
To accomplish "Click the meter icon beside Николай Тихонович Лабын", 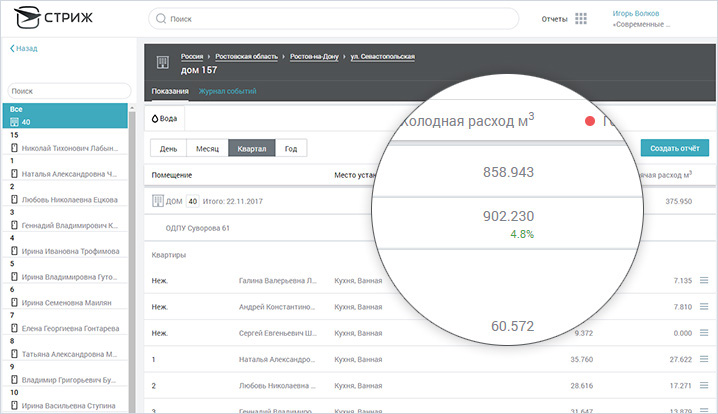I will click(14, 148).
